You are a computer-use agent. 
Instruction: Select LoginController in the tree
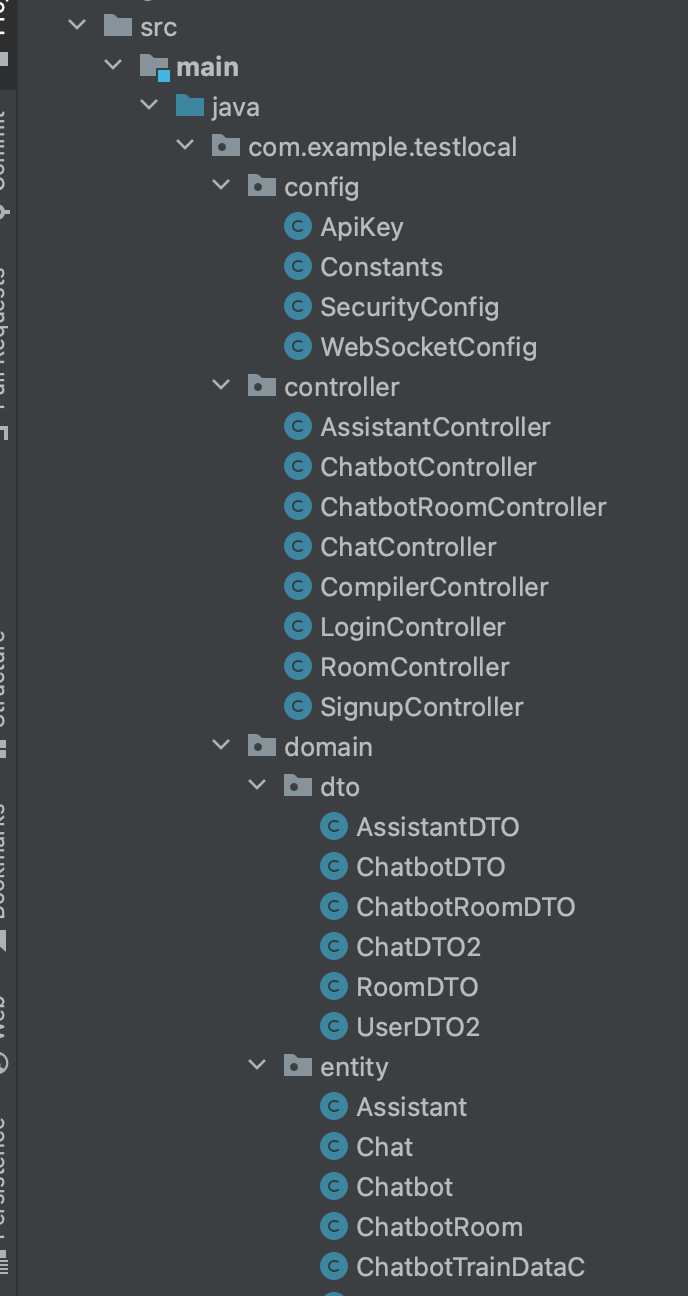[x=413, y=627]
